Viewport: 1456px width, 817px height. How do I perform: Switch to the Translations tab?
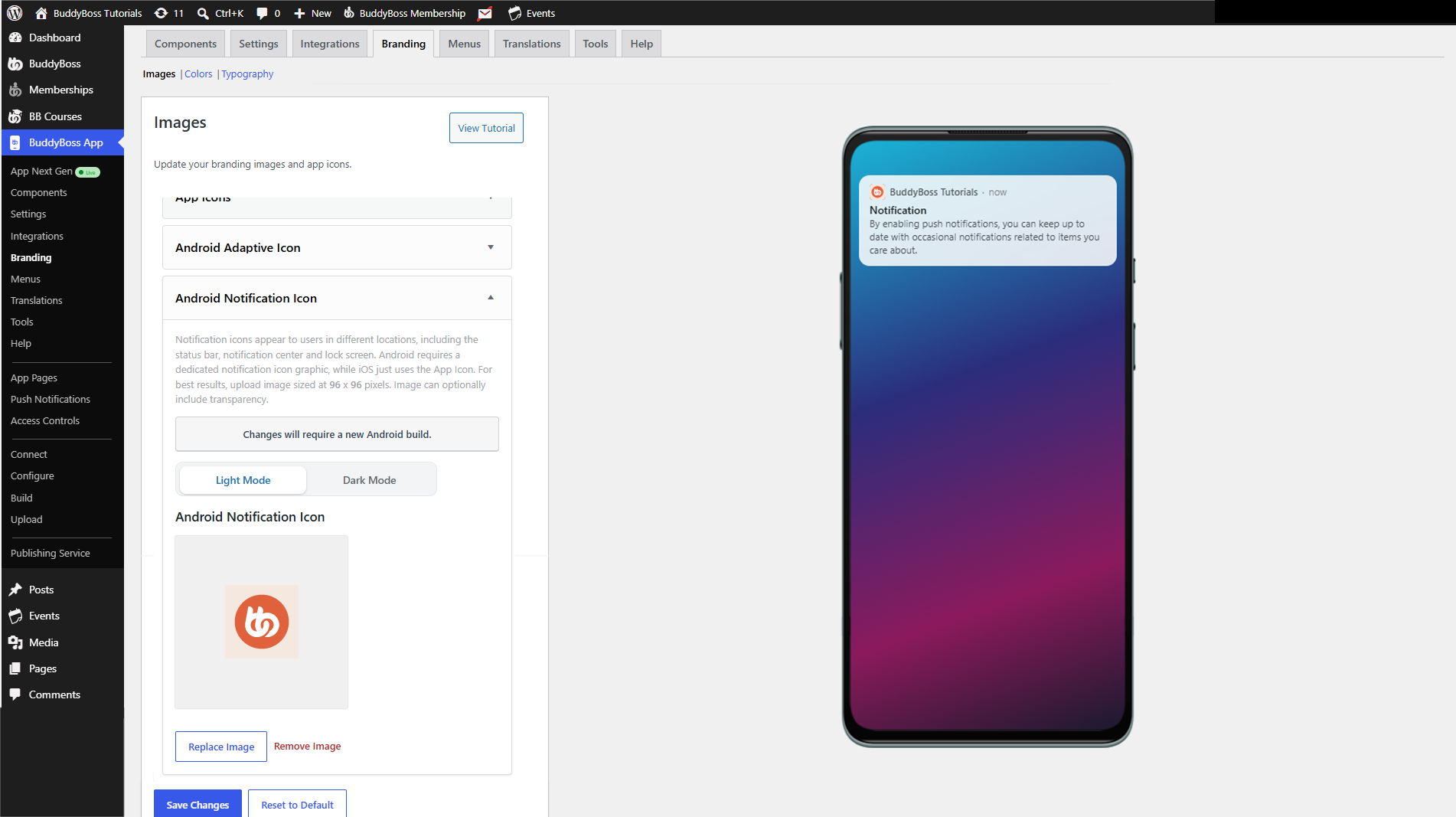point(532,44)
